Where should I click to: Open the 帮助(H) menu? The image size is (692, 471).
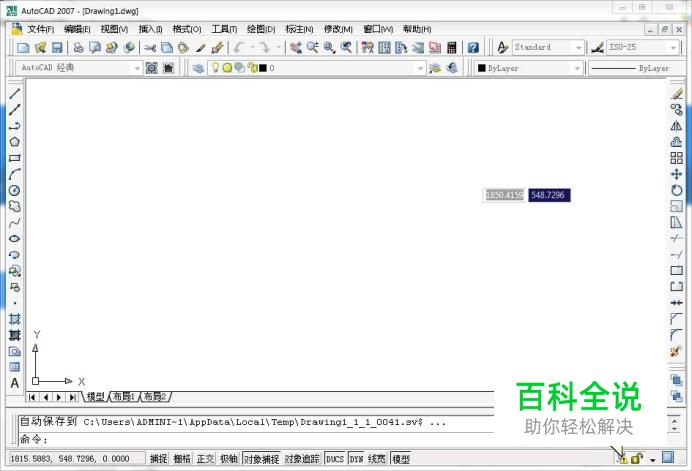(417, 29)
